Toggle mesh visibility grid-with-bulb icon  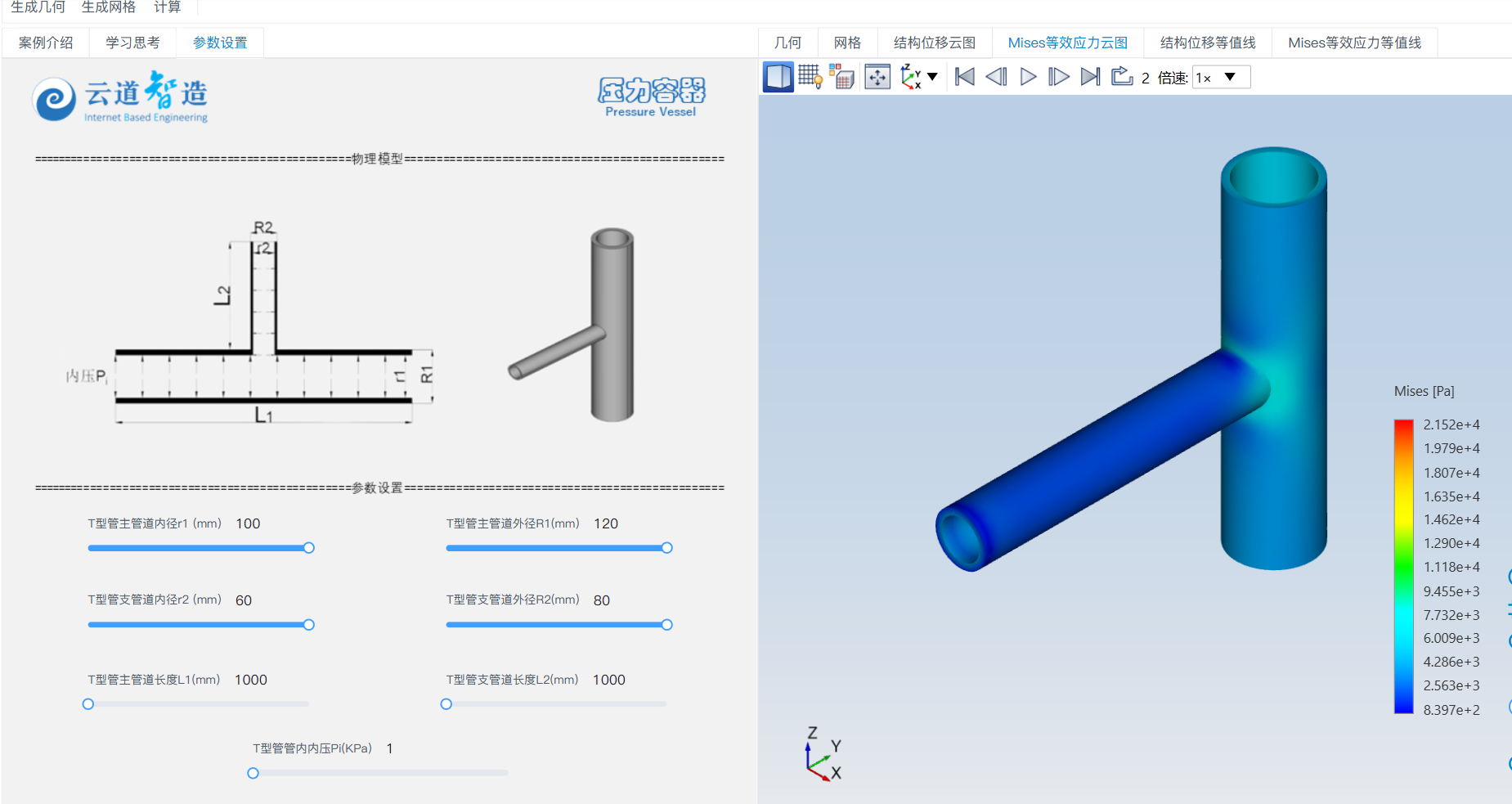tap(810, 77)
